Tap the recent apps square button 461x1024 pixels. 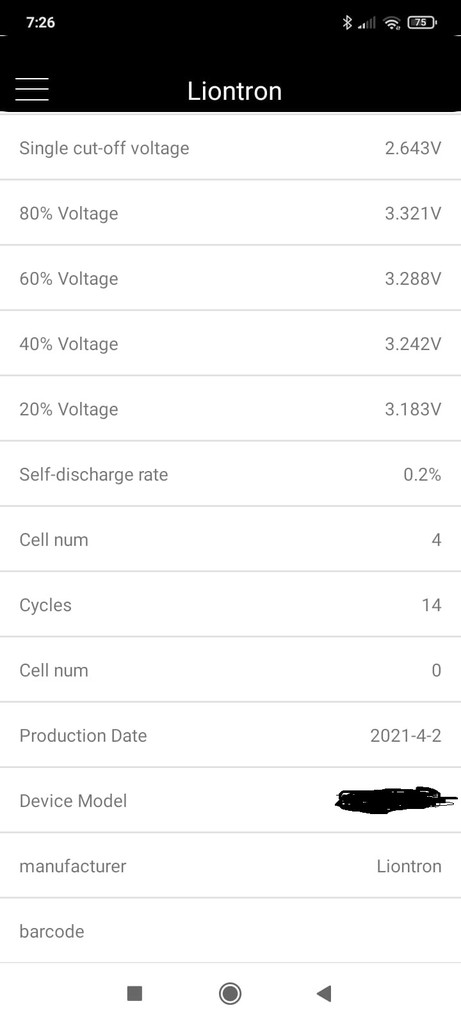[x=135, y=993]
